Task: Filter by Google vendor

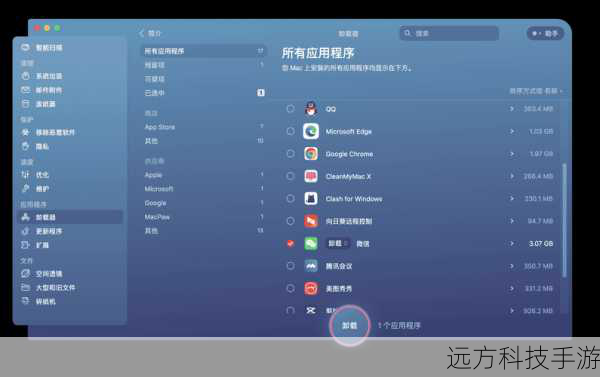Action: (204, 203)
